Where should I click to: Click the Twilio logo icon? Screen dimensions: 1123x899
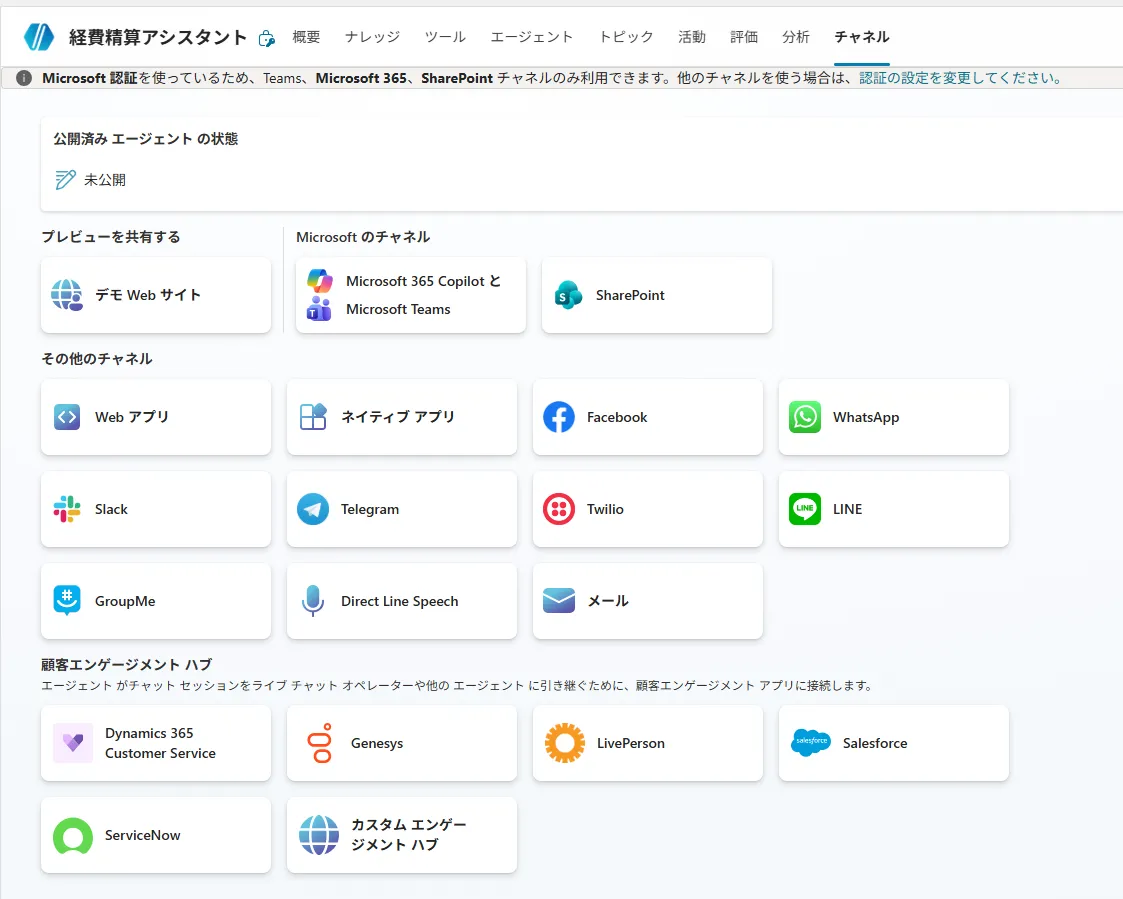tap(559, 509)
